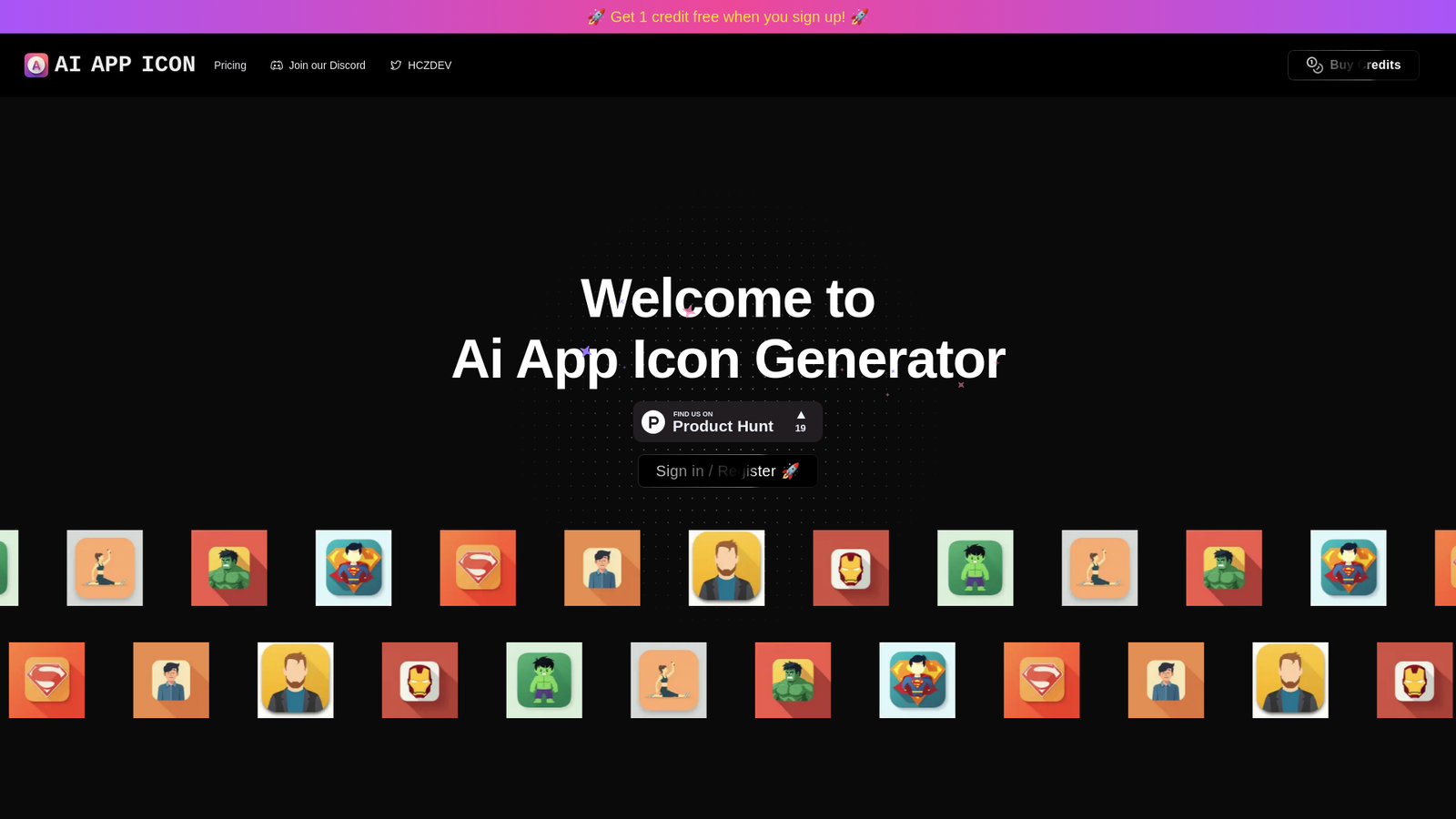
Task: Select the second Superman character icon in top row
Action: pos(1349,568)
